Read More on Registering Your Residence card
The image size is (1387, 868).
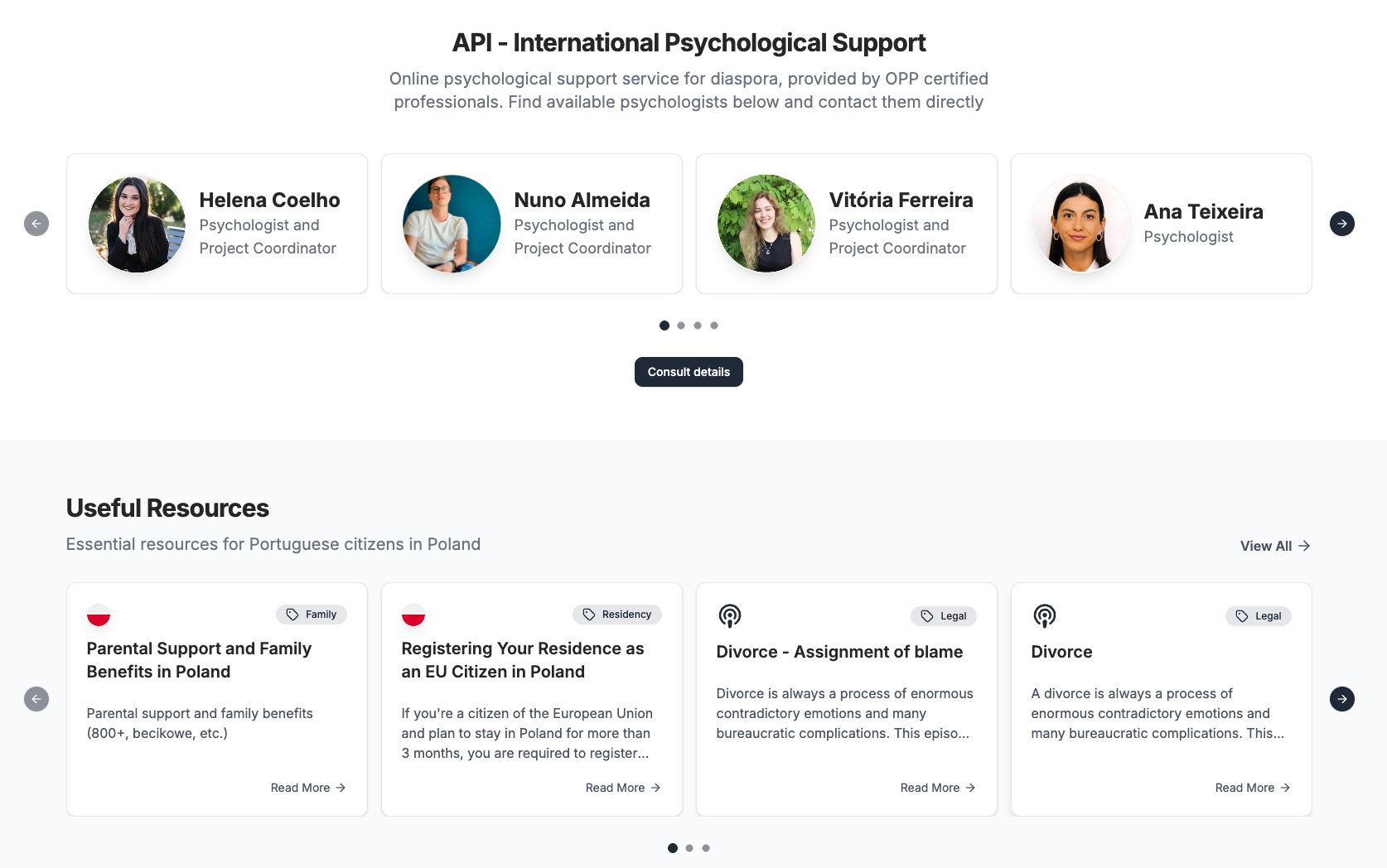[622, 788]
